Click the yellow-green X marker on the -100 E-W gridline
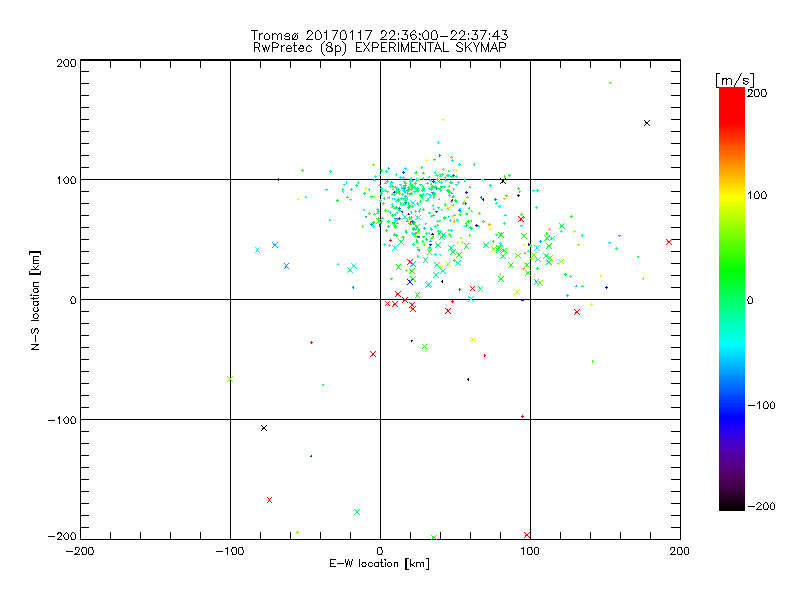 click(230, 379)
